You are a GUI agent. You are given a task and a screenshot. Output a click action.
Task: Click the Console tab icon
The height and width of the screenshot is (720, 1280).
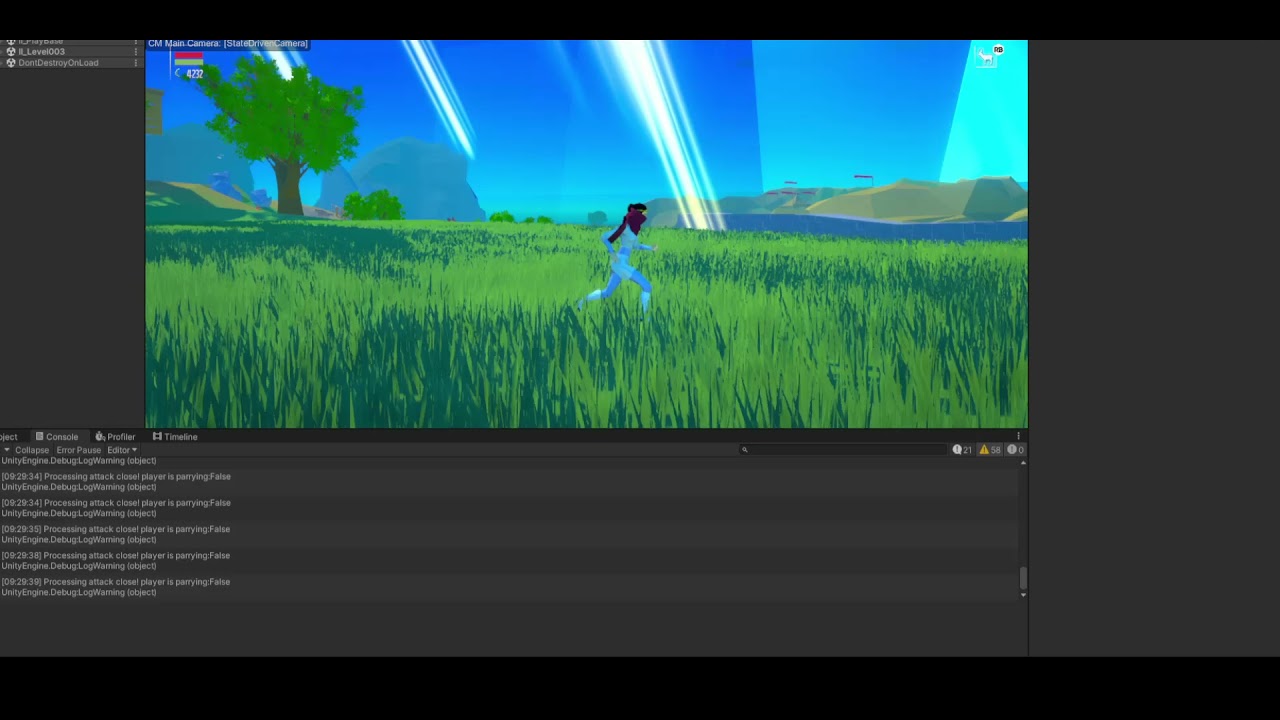(x=40, y=437)
